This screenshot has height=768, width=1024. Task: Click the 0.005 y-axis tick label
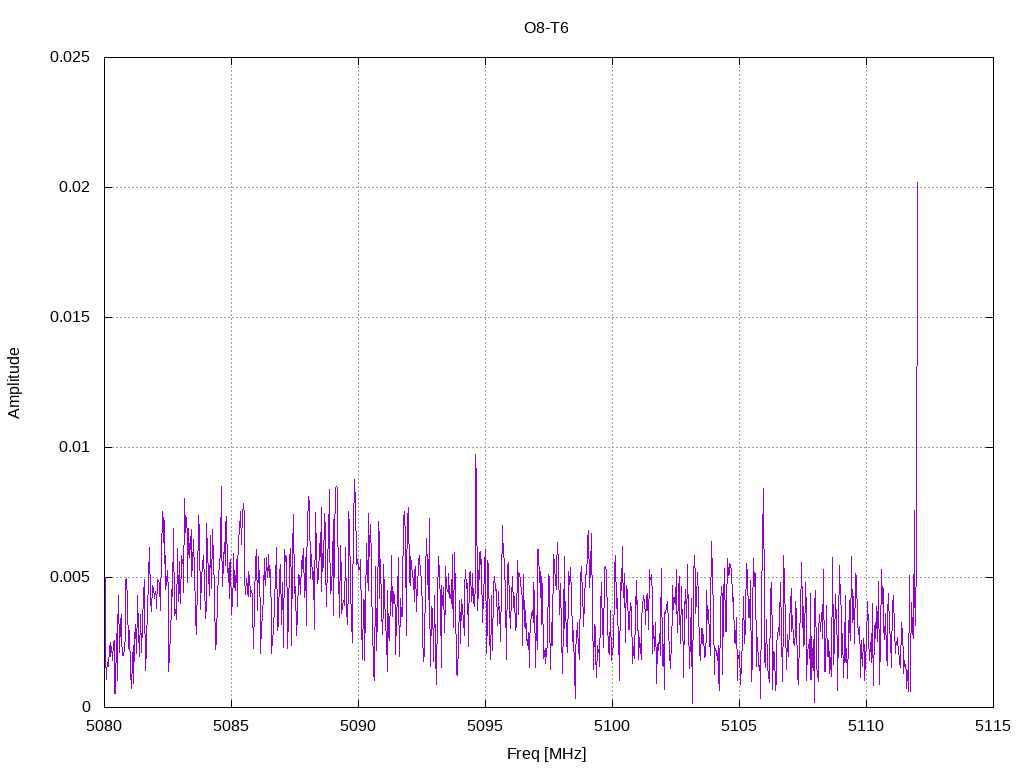click(x=70, y=577)
